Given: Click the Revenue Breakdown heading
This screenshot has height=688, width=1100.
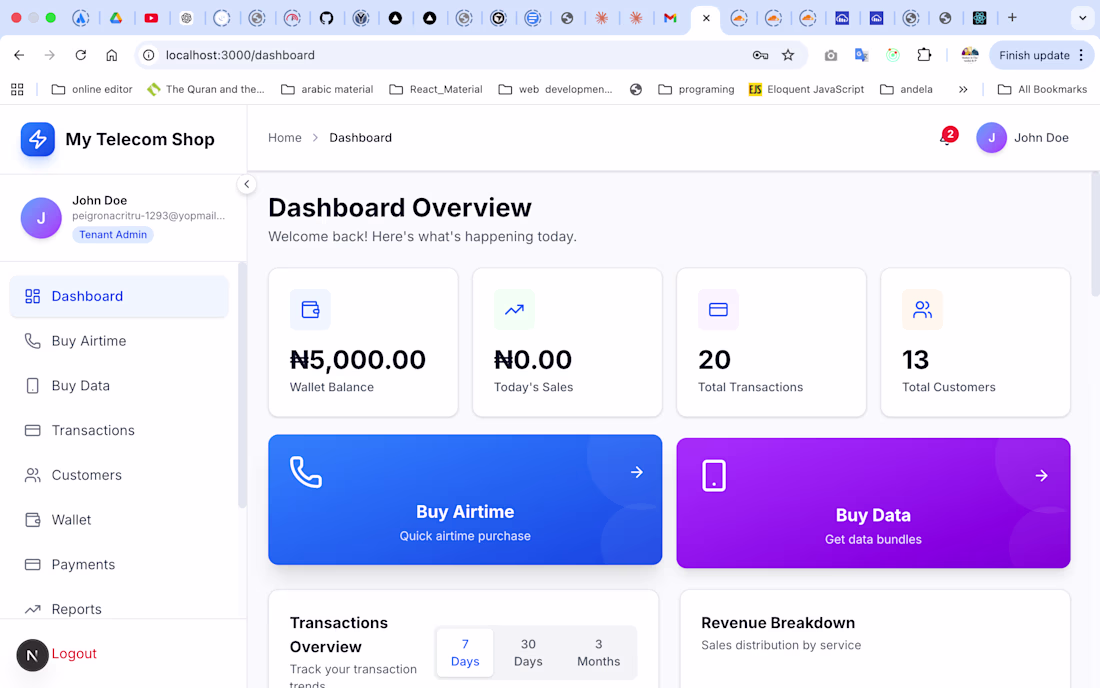Looking at the screenshot, I should [778, 623].
